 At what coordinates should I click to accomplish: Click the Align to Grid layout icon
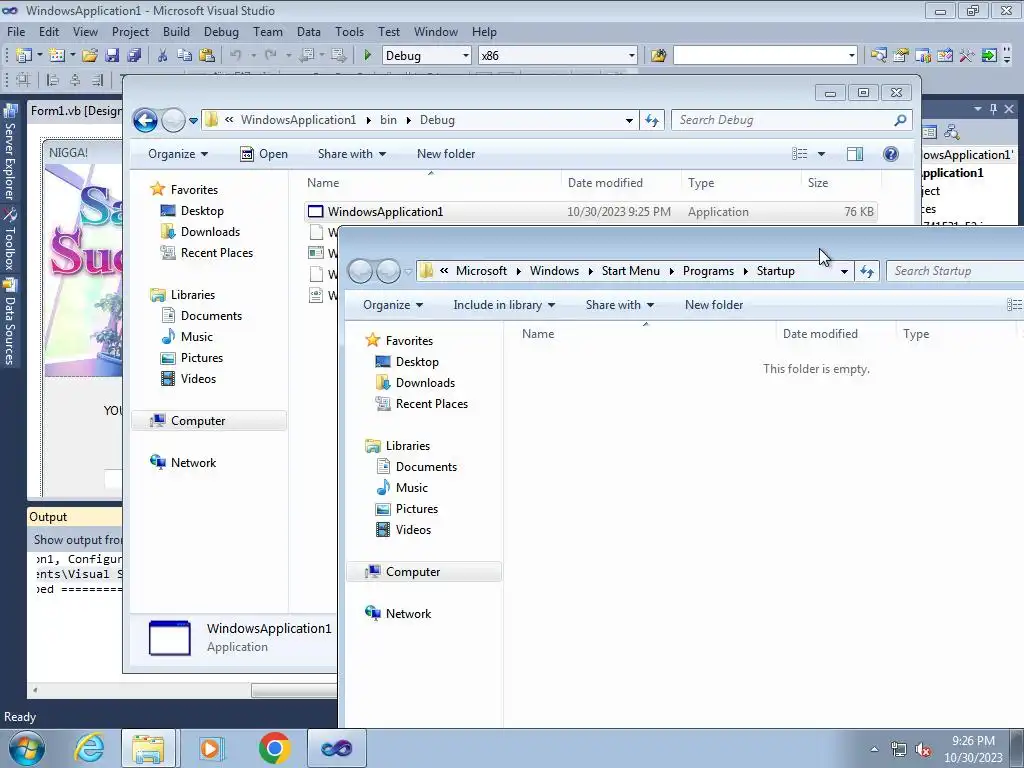click(x=23, y=80)
